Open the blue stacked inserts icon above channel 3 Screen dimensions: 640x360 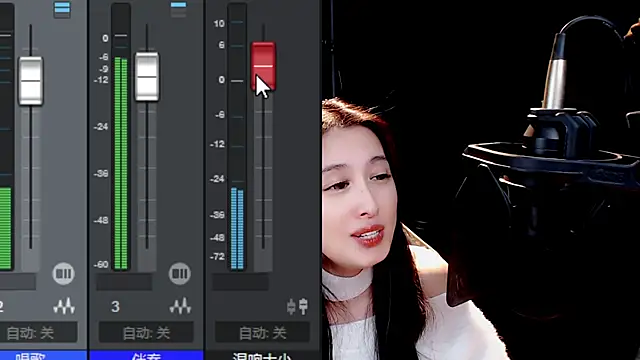(x=178, y=9)
